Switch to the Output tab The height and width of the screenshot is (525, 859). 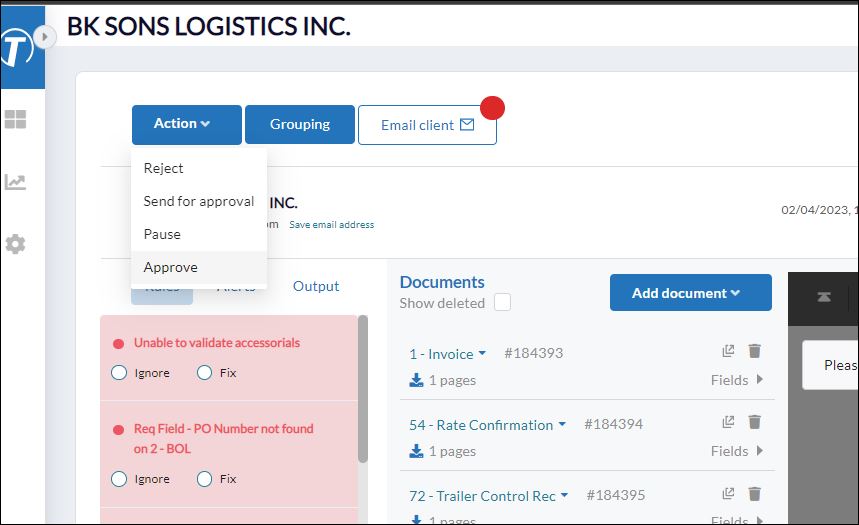coord(316,286)
